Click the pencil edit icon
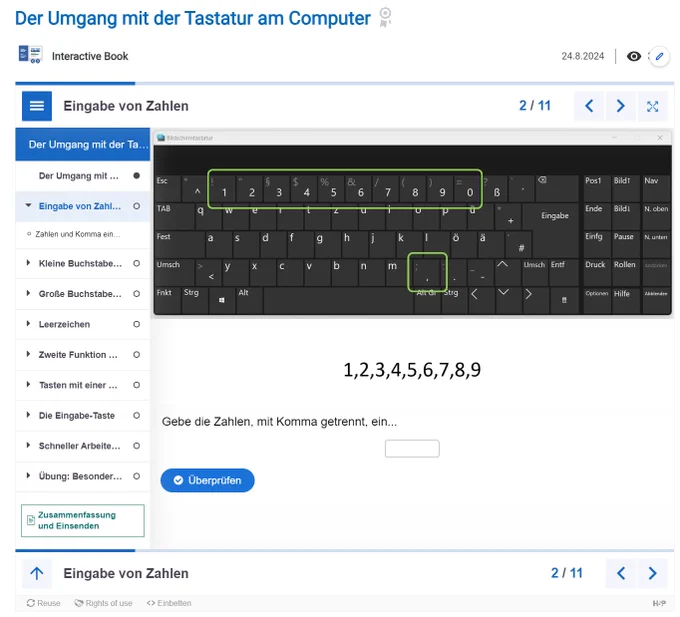This screenshot has height=617, width=680. [660, 56]
